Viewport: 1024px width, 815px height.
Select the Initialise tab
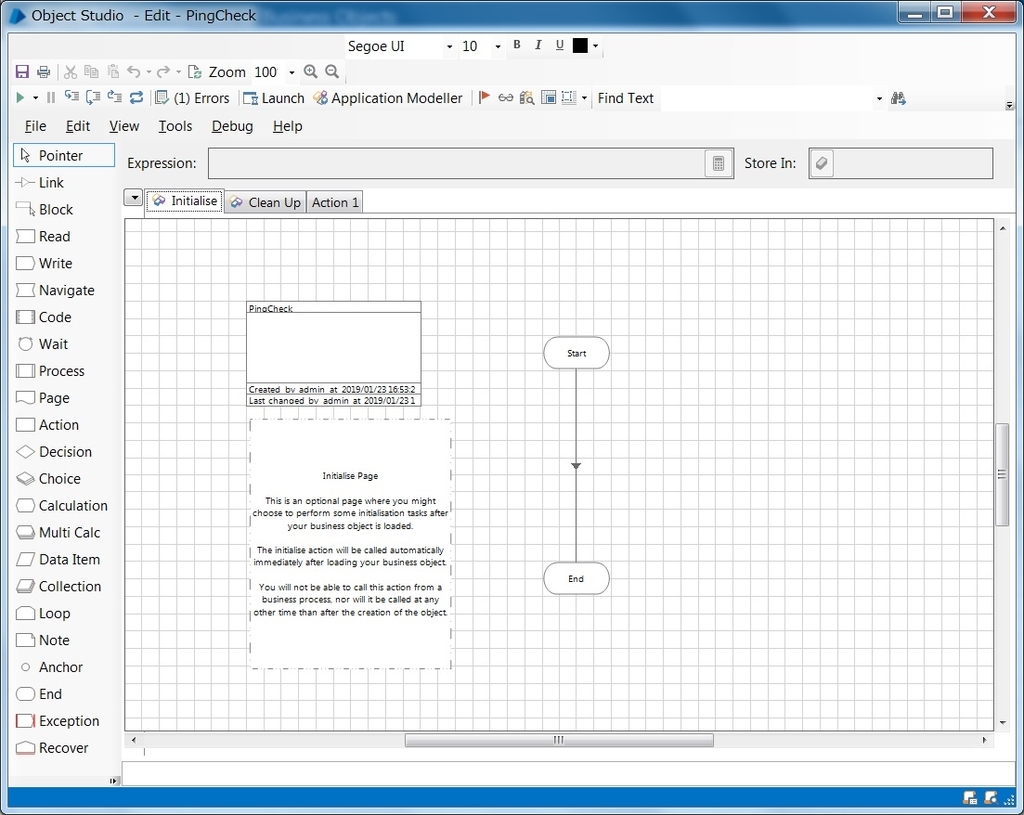click(x=185, y=201)
